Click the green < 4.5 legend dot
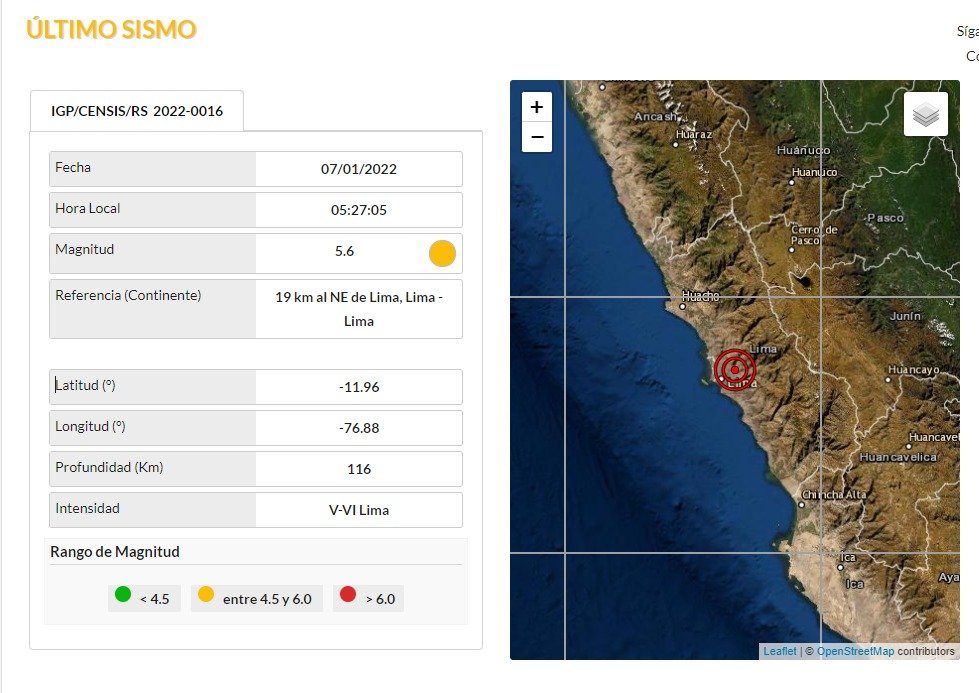979x693 pixels. (x=123, y=594)
